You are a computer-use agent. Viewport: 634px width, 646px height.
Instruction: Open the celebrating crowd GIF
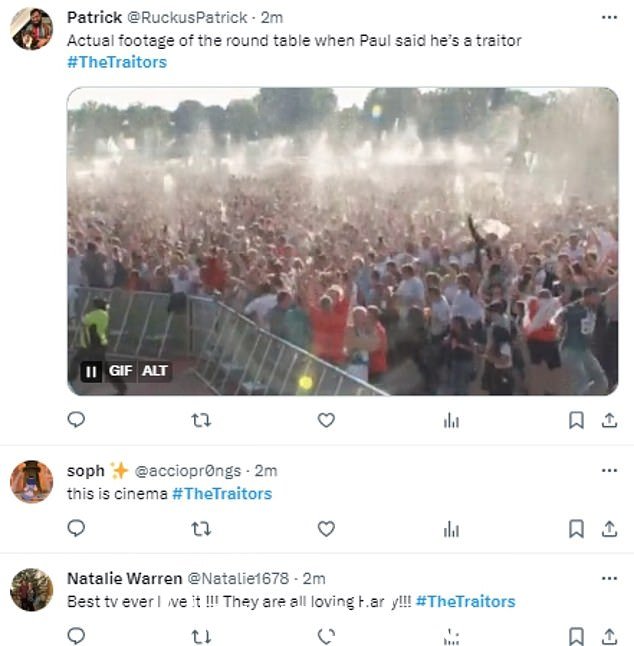coord(342,241)
